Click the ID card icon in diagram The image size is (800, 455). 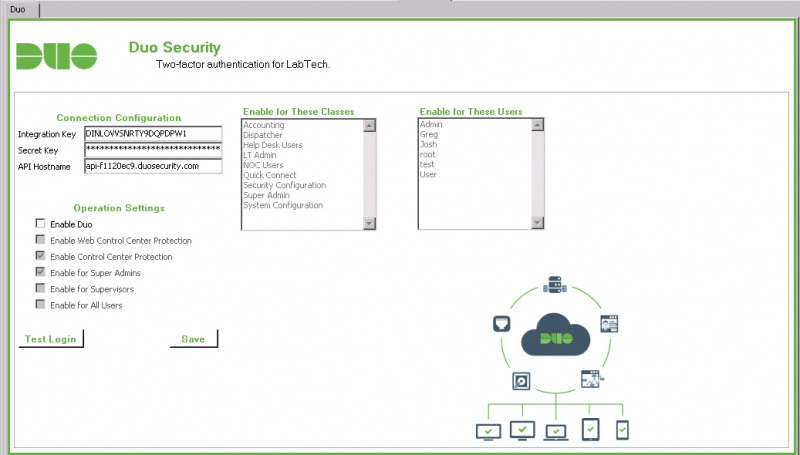(x=609, y=324)
